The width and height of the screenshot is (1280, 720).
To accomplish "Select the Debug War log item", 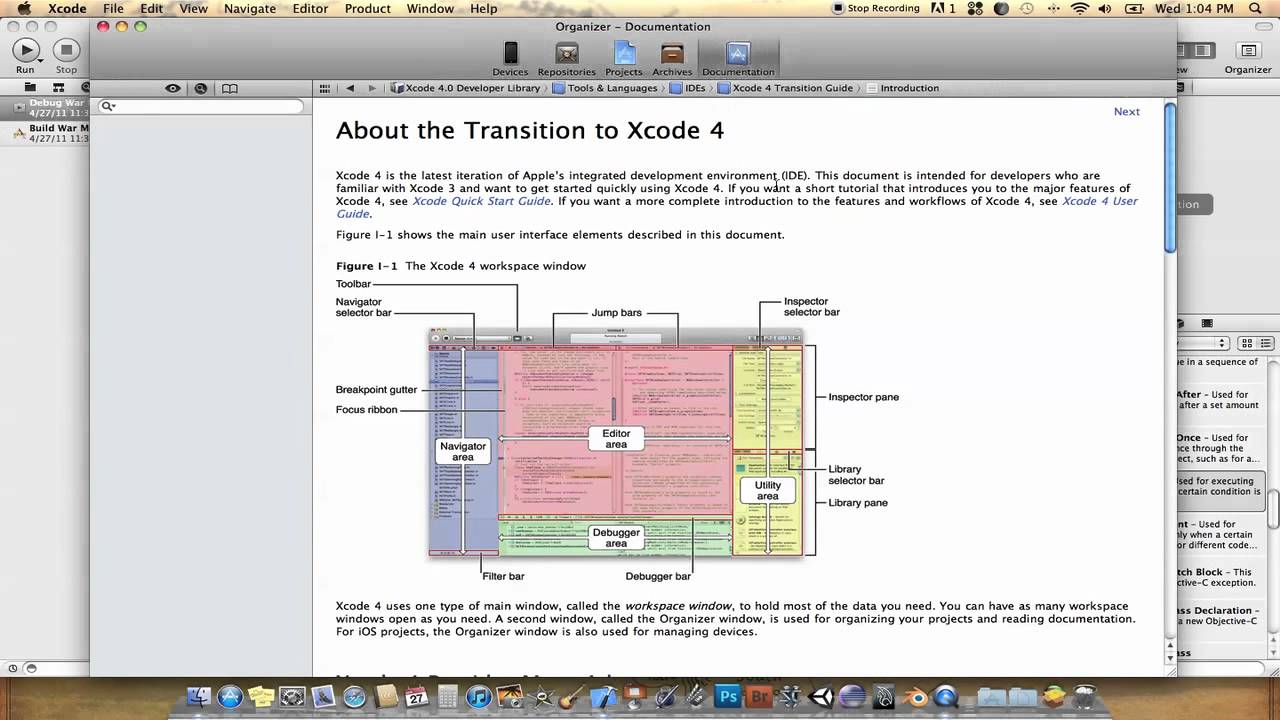I will 45,108.
